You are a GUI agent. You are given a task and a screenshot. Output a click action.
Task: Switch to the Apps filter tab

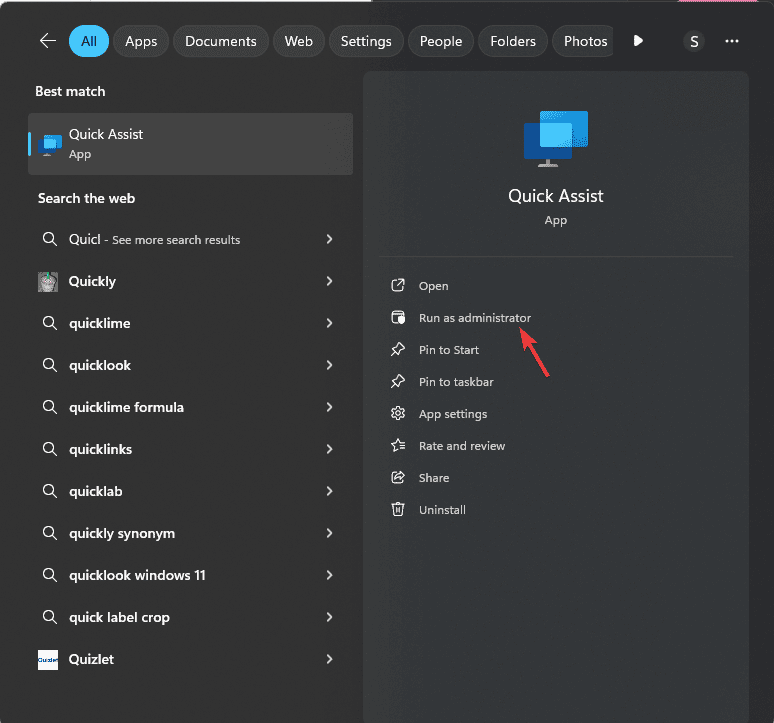pyautogui.click(x=141, y=41)
